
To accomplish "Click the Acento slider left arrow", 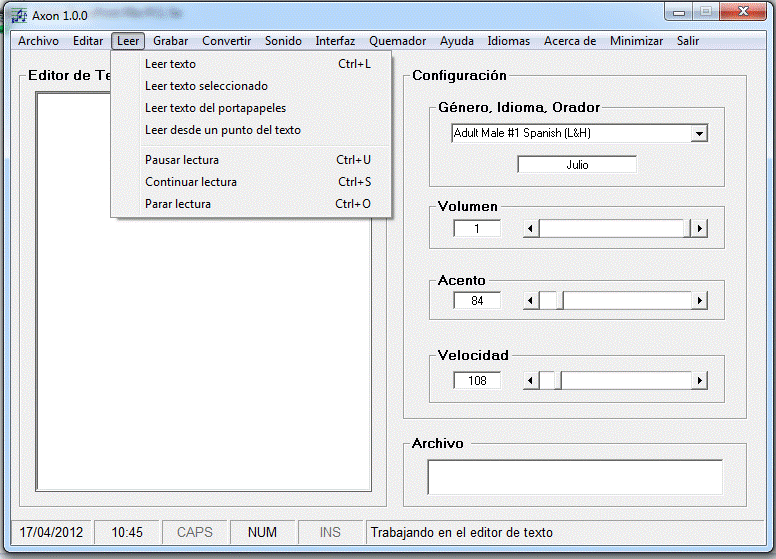I will [532, 301].
